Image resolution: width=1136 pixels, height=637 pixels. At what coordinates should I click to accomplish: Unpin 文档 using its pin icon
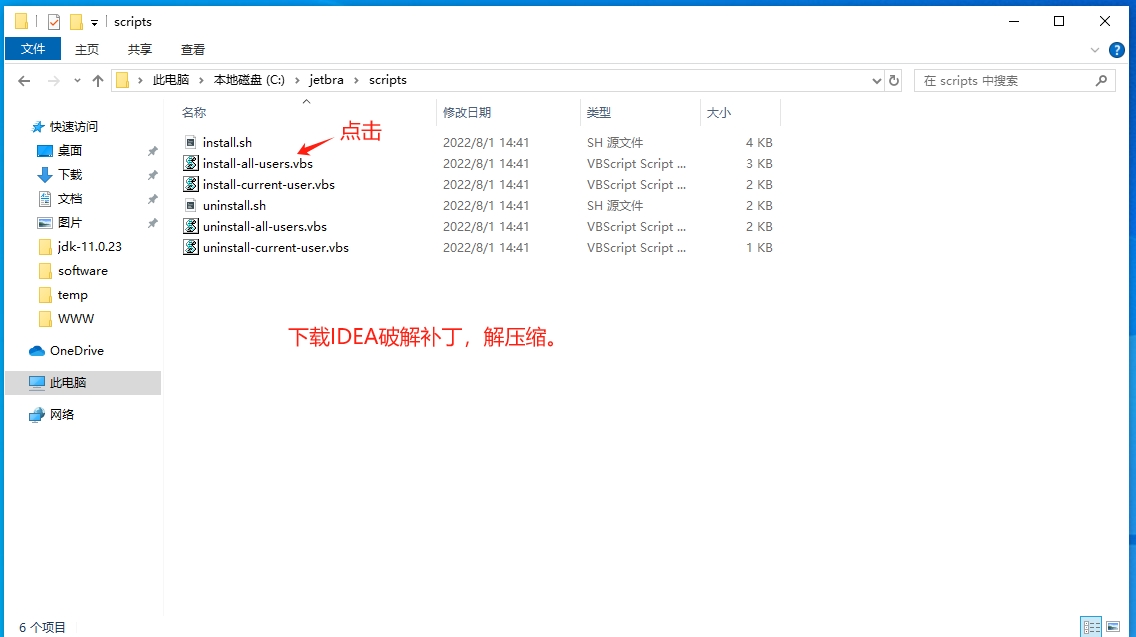coord(152,199)
